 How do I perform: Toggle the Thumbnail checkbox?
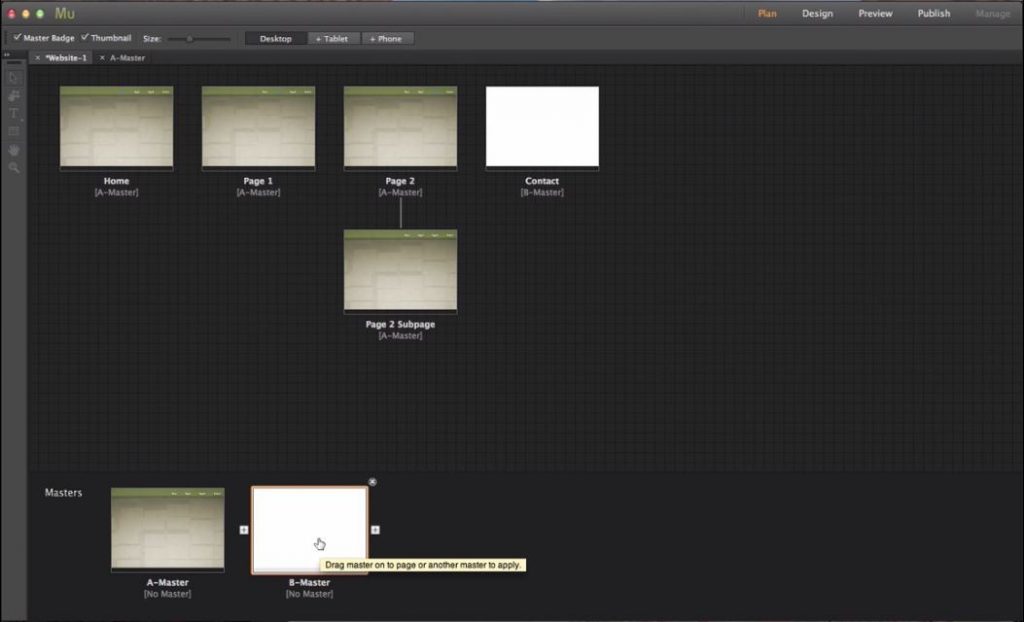[x=85, y=37]
